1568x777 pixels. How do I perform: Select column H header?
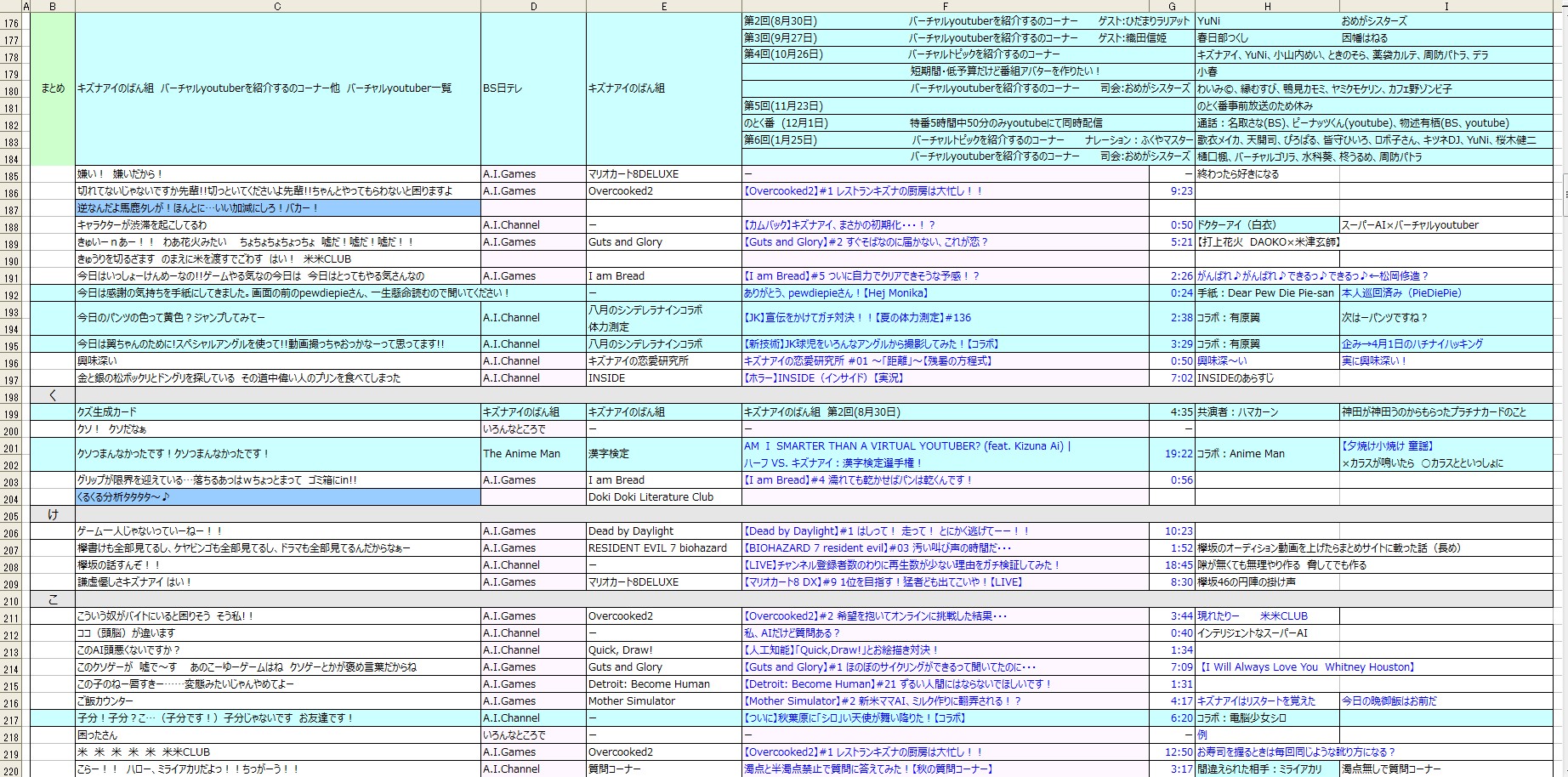(1267, 6)
